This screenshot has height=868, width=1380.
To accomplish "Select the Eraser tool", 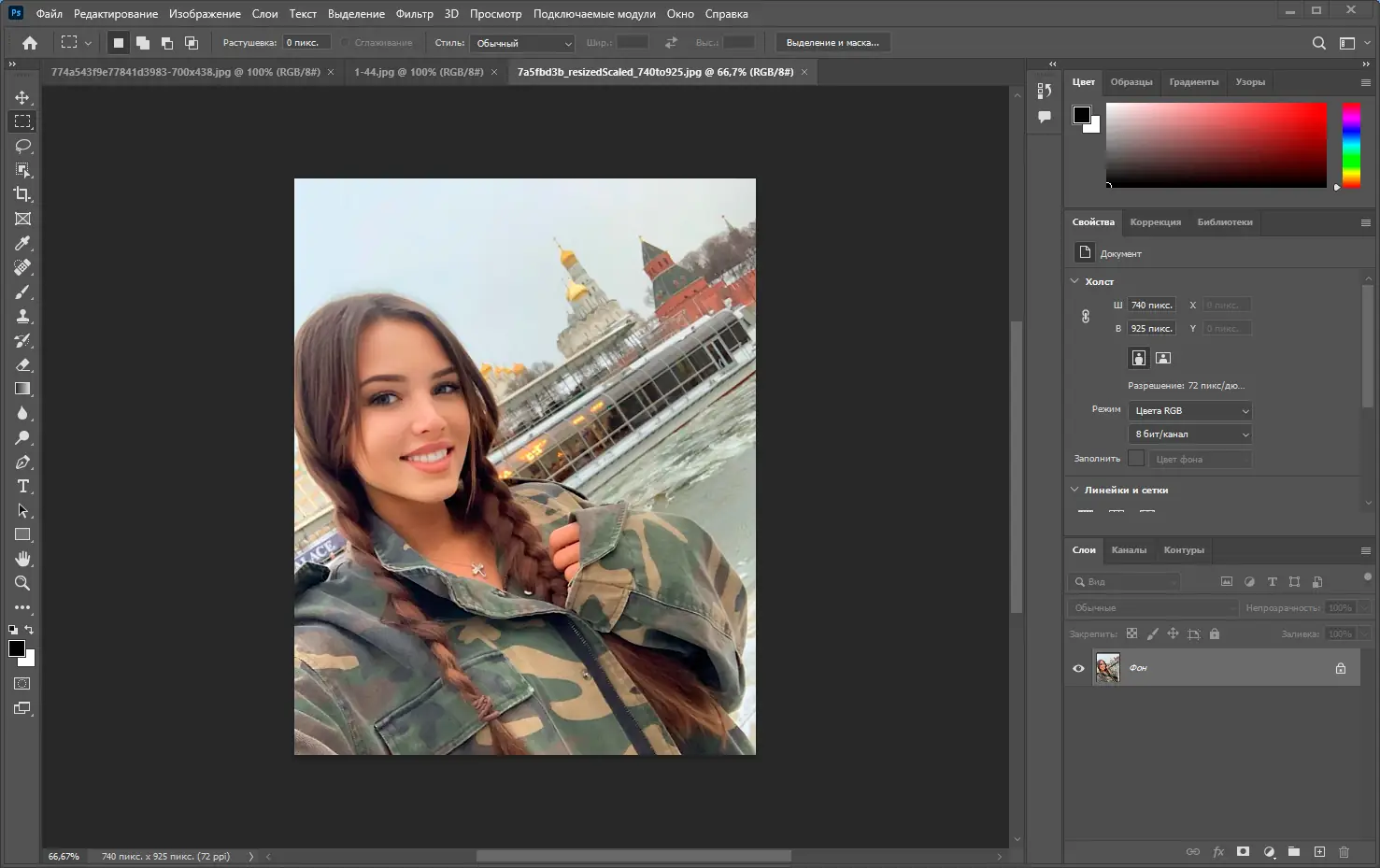I will (22, 364).
